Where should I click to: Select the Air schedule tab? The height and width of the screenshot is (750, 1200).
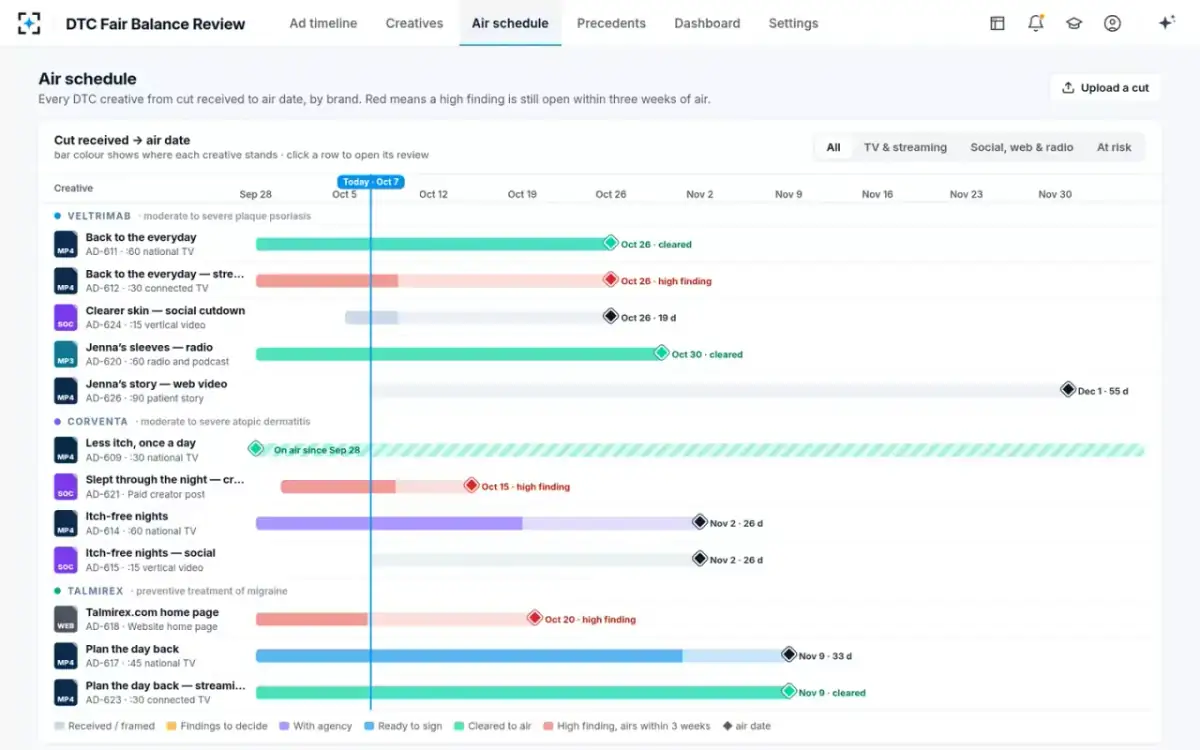pos(510,23)
